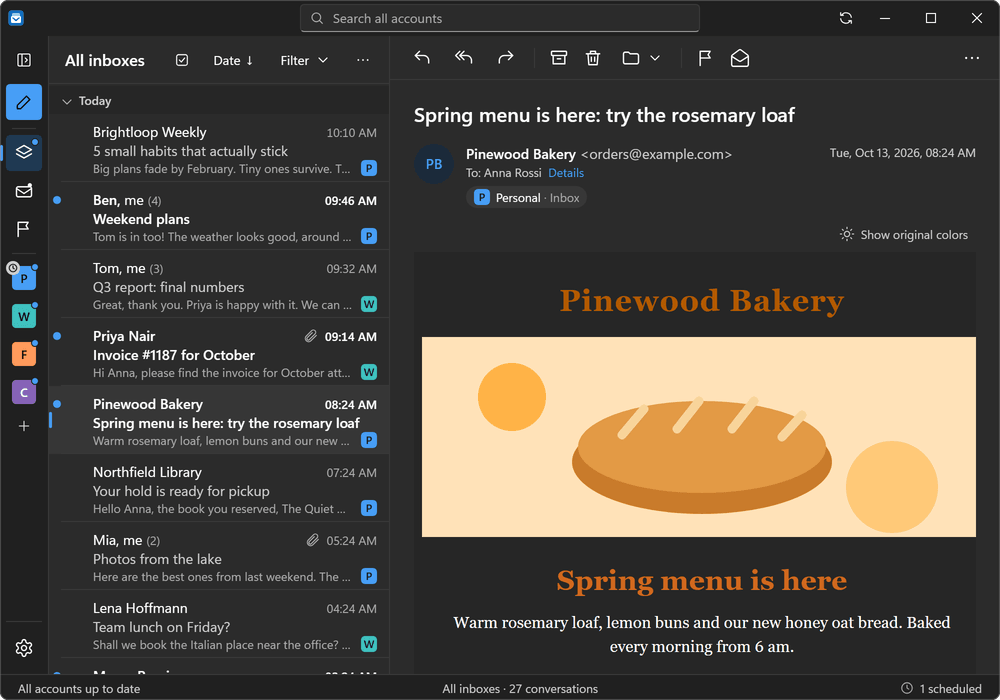
Task: Toggle unread dot on Weekend plans email
Action: (57, 200)
